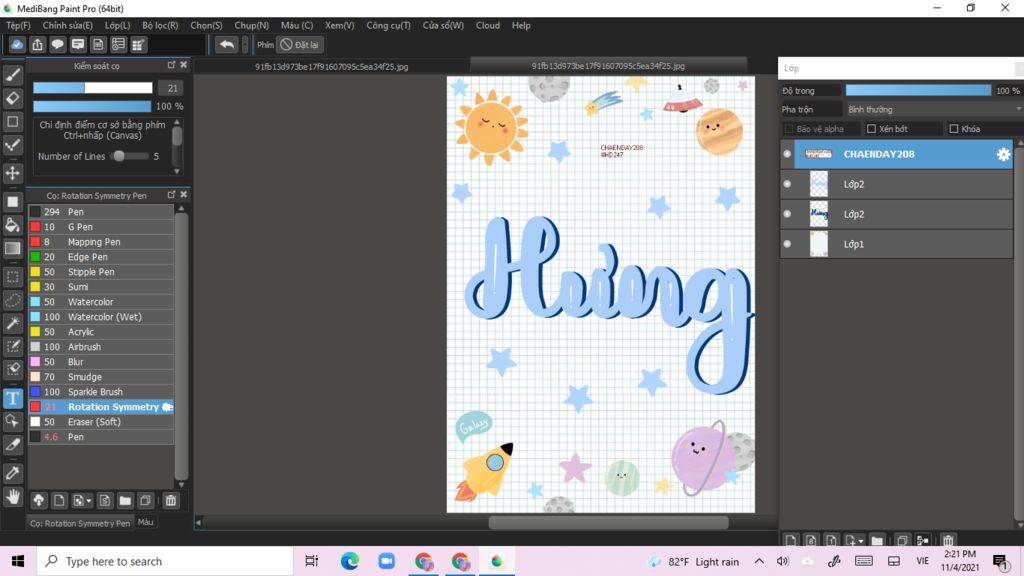Open brush settings gear on Rotation Symmetry
Screen dimensions: 1024x576
point(167,407)
